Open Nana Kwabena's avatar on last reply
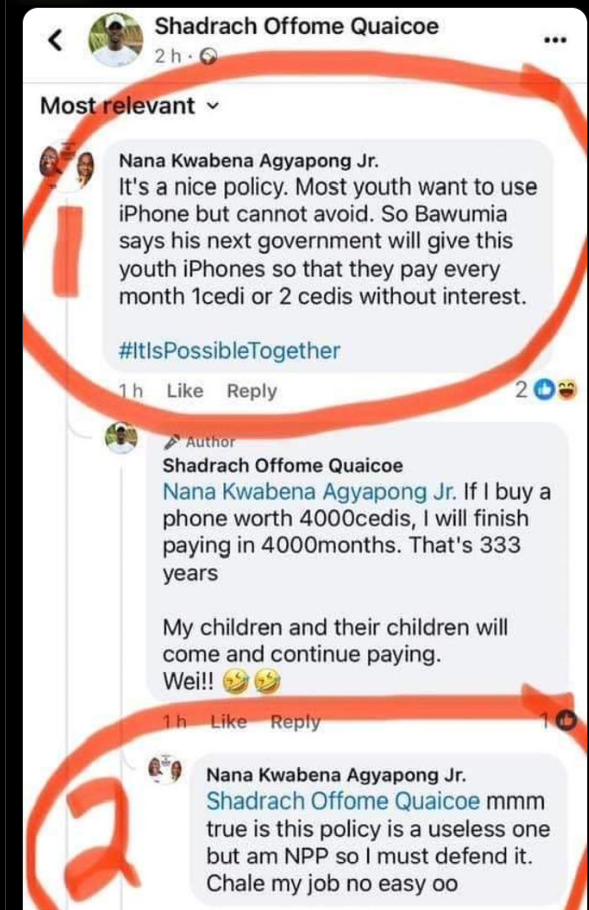 (165, 770)
